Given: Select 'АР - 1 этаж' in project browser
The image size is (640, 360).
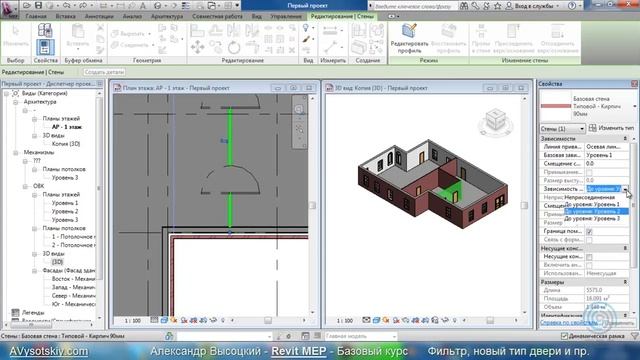Looking at the screenshot, I should pos(67,127).
